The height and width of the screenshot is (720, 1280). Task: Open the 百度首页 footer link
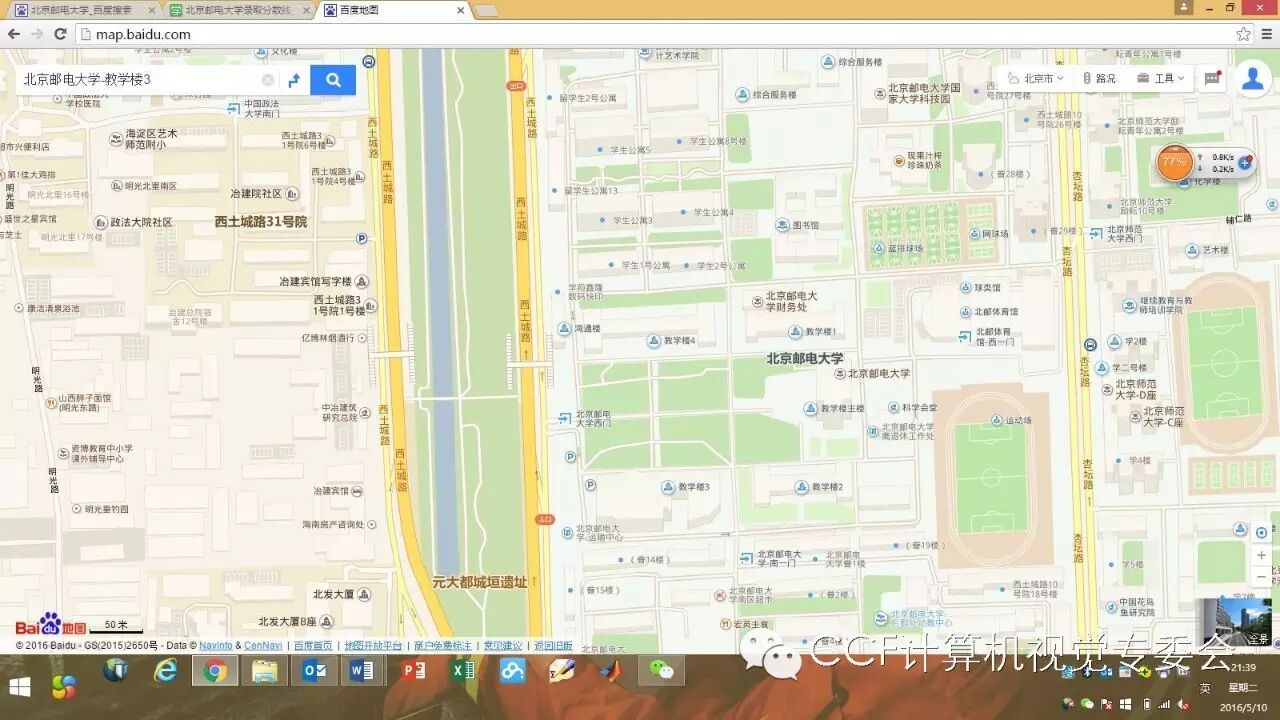click(313, 646)
